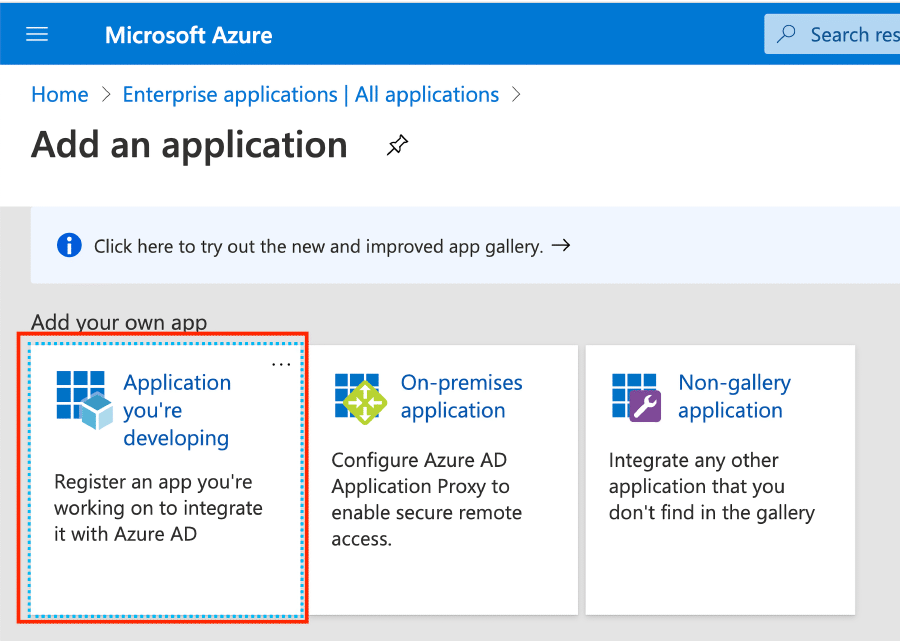This screenshot has width=900, height=641.
Task: Click the chevron after Enterprise applications breadcrumb
Action: 517,94
